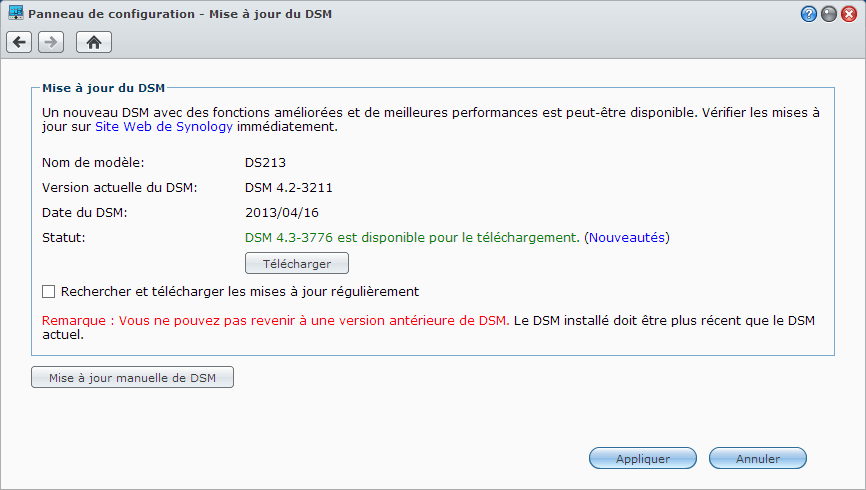Viewport: 866px width, 490px height.
Task: Click the Rechercher et télécharger checkbox label
Action: [240, 292]
